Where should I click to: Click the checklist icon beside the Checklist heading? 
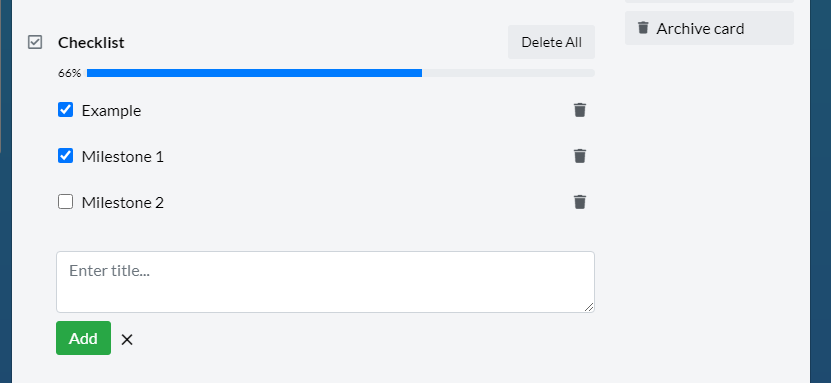pyautogui.click(x=35, y=42)
